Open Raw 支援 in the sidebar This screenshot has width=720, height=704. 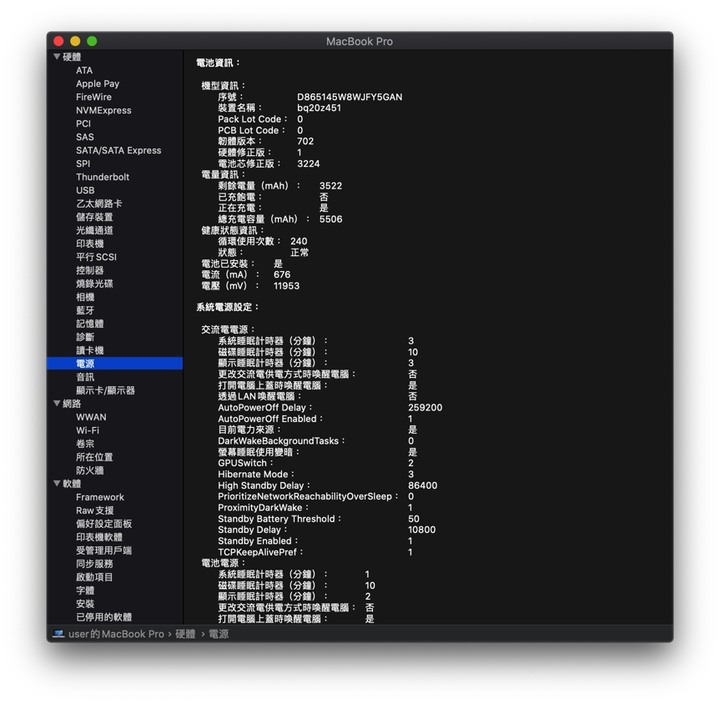point(95,510)
